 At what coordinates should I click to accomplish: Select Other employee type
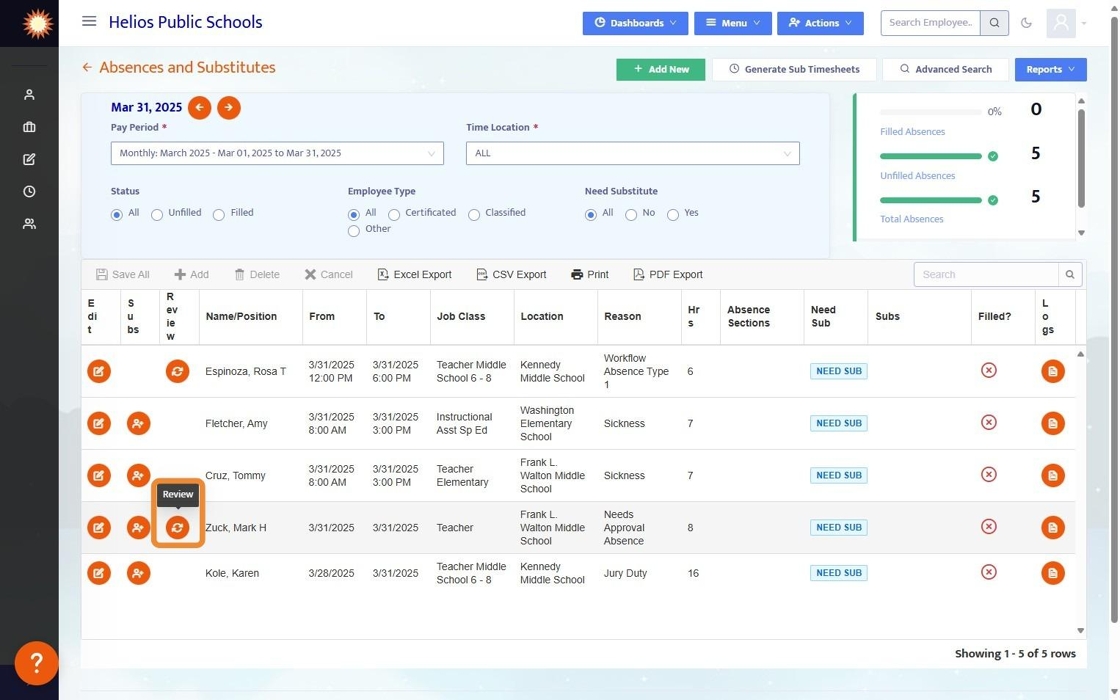pos(354,231)
